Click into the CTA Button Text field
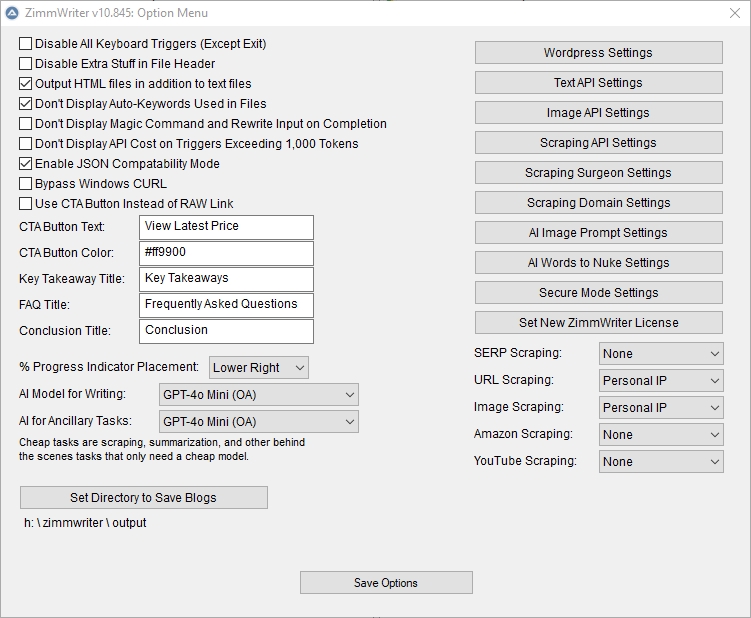 click(226, 227)
